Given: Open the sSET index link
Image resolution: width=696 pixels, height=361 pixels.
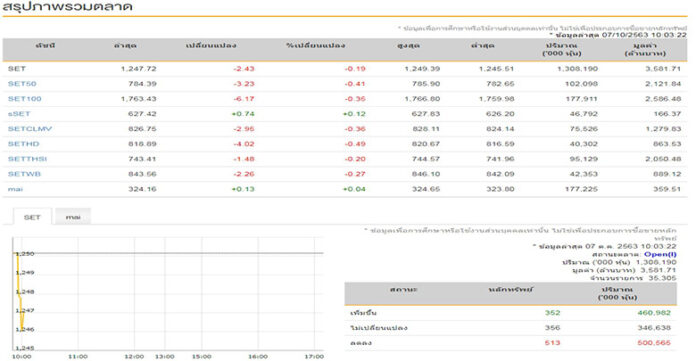Looking at the screenshot, I should (x=19, y=114).
